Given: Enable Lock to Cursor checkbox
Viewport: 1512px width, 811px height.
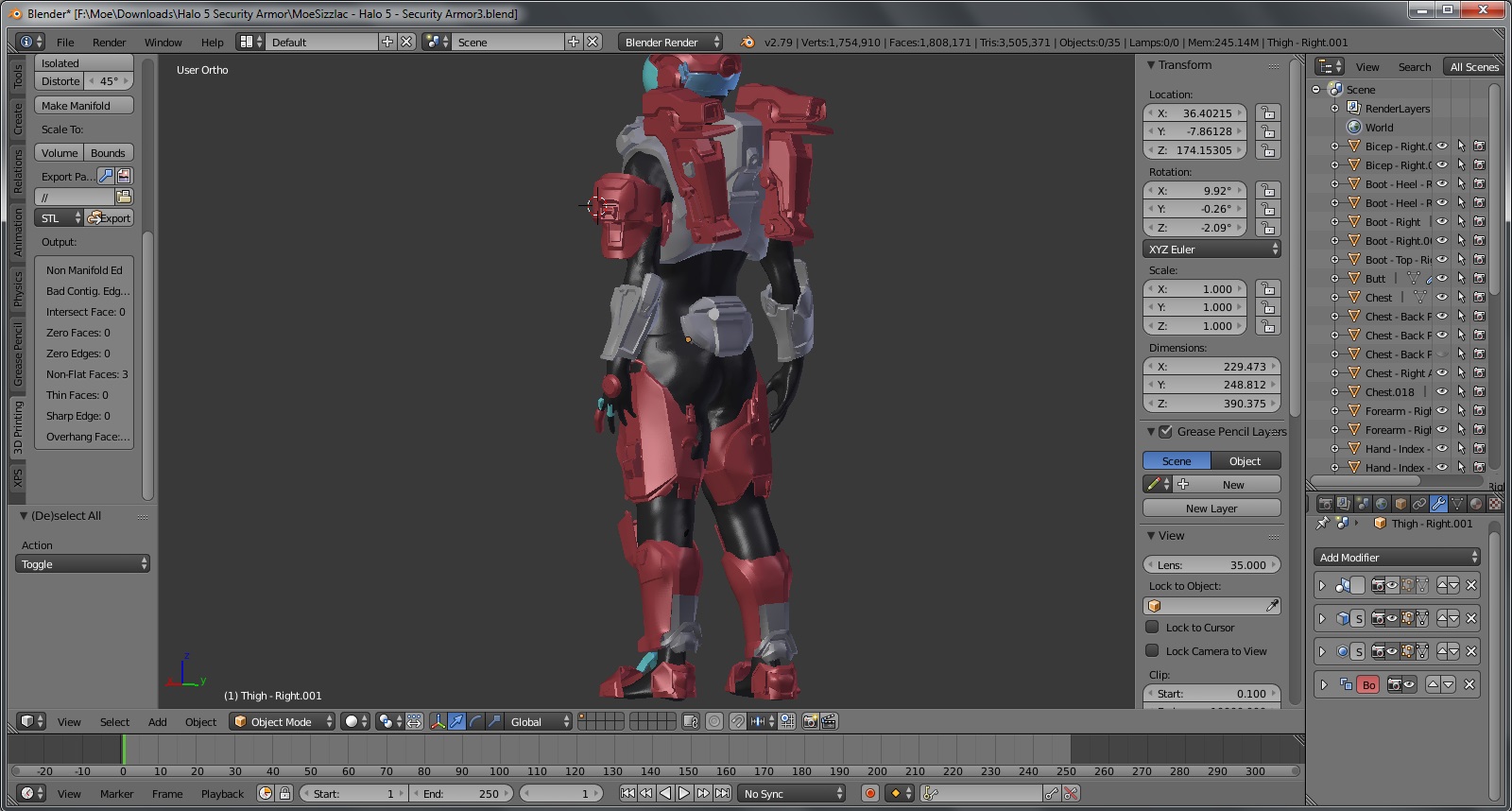Looking at the screenshot, I should [x=1152, y=627].
